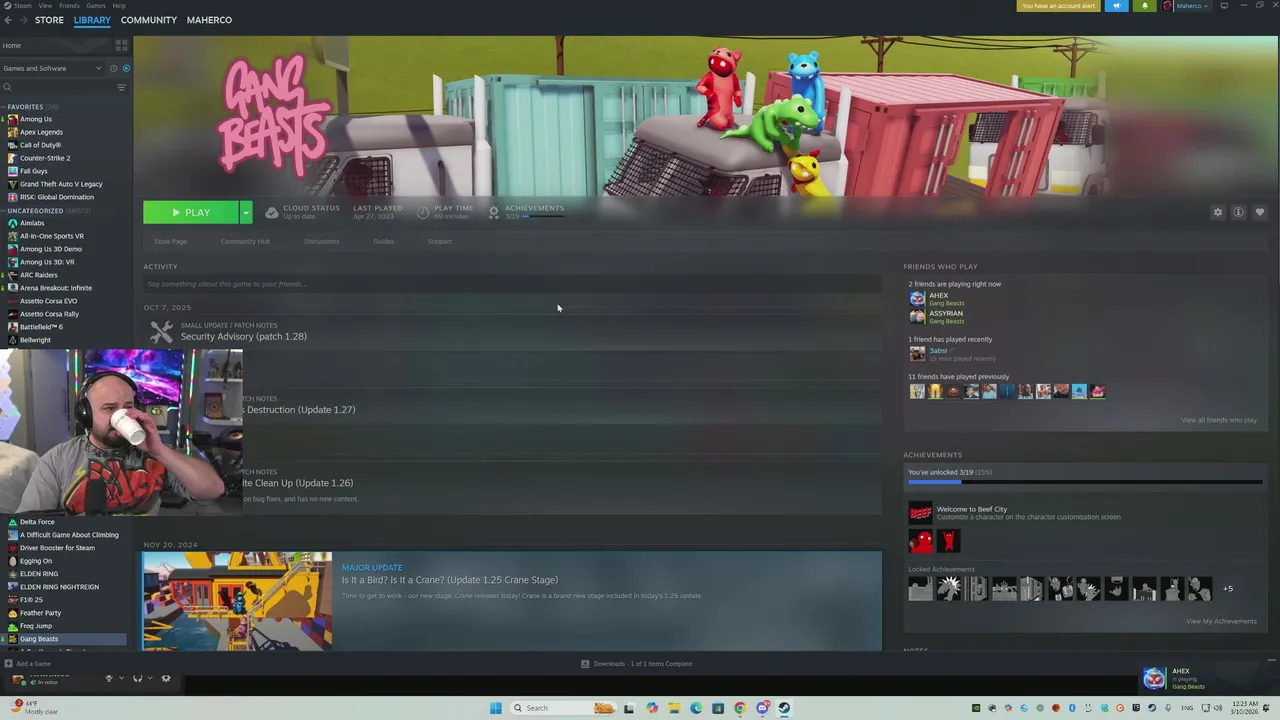Click the downloads status icon
Screen dimensions: 1280x720
click(586, 664)
